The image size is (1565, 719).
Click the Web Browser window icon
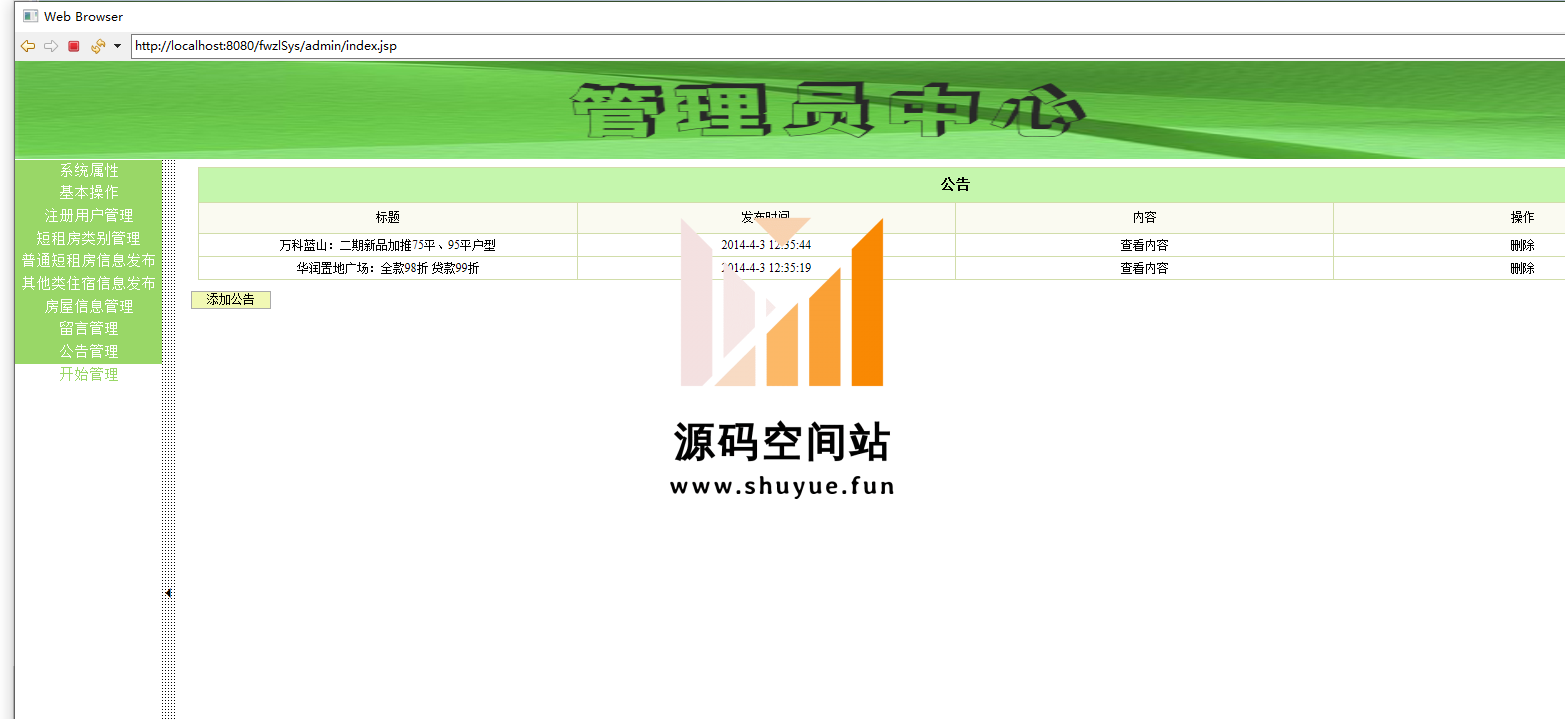31,17
